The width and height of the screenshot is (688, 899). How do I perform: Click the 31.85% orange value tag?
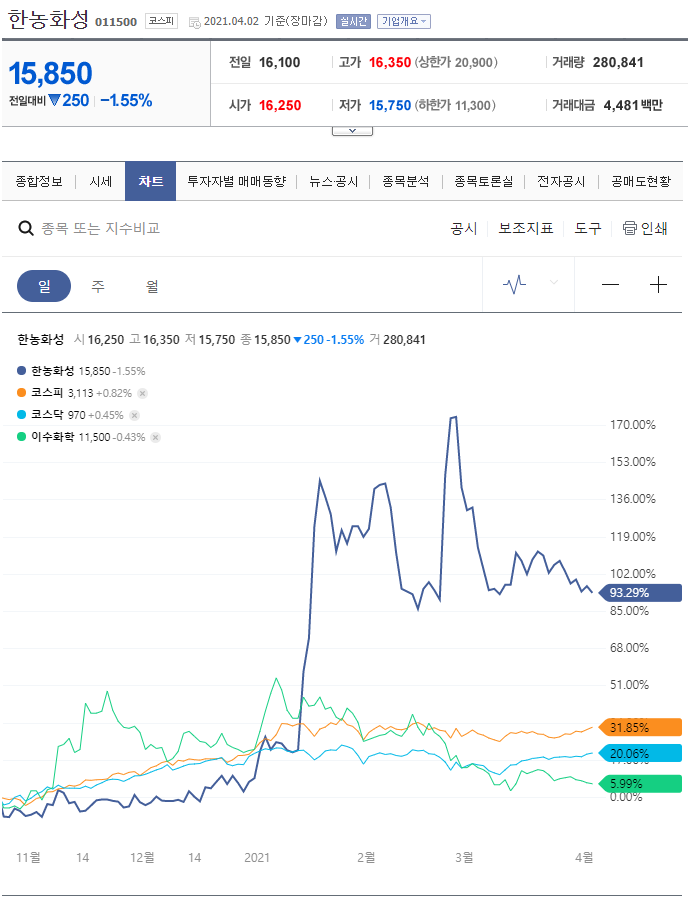(640, 728)
